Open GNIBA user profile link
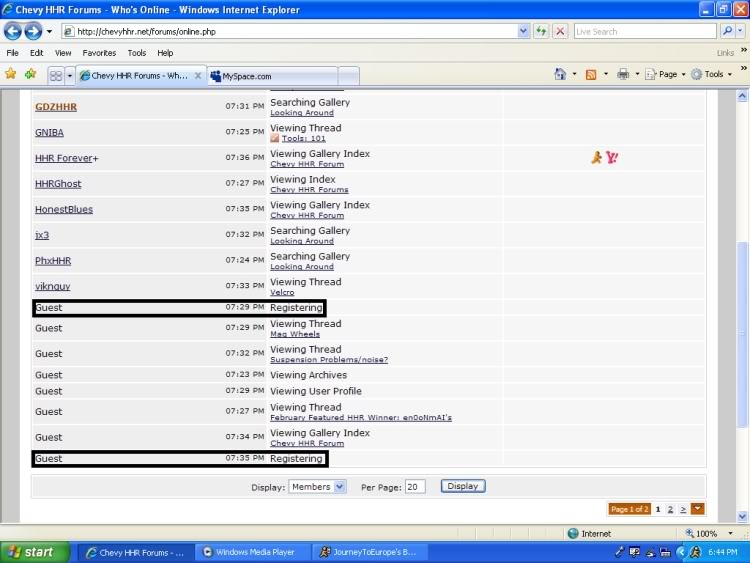The width and height of the screenshot is (750, 563). [x=49, y=132]
